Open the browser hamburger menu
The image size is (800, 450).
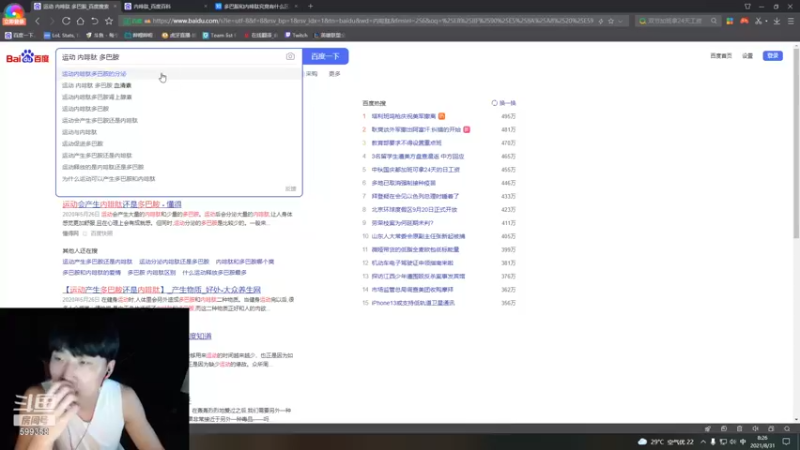(x=791, y=21)
